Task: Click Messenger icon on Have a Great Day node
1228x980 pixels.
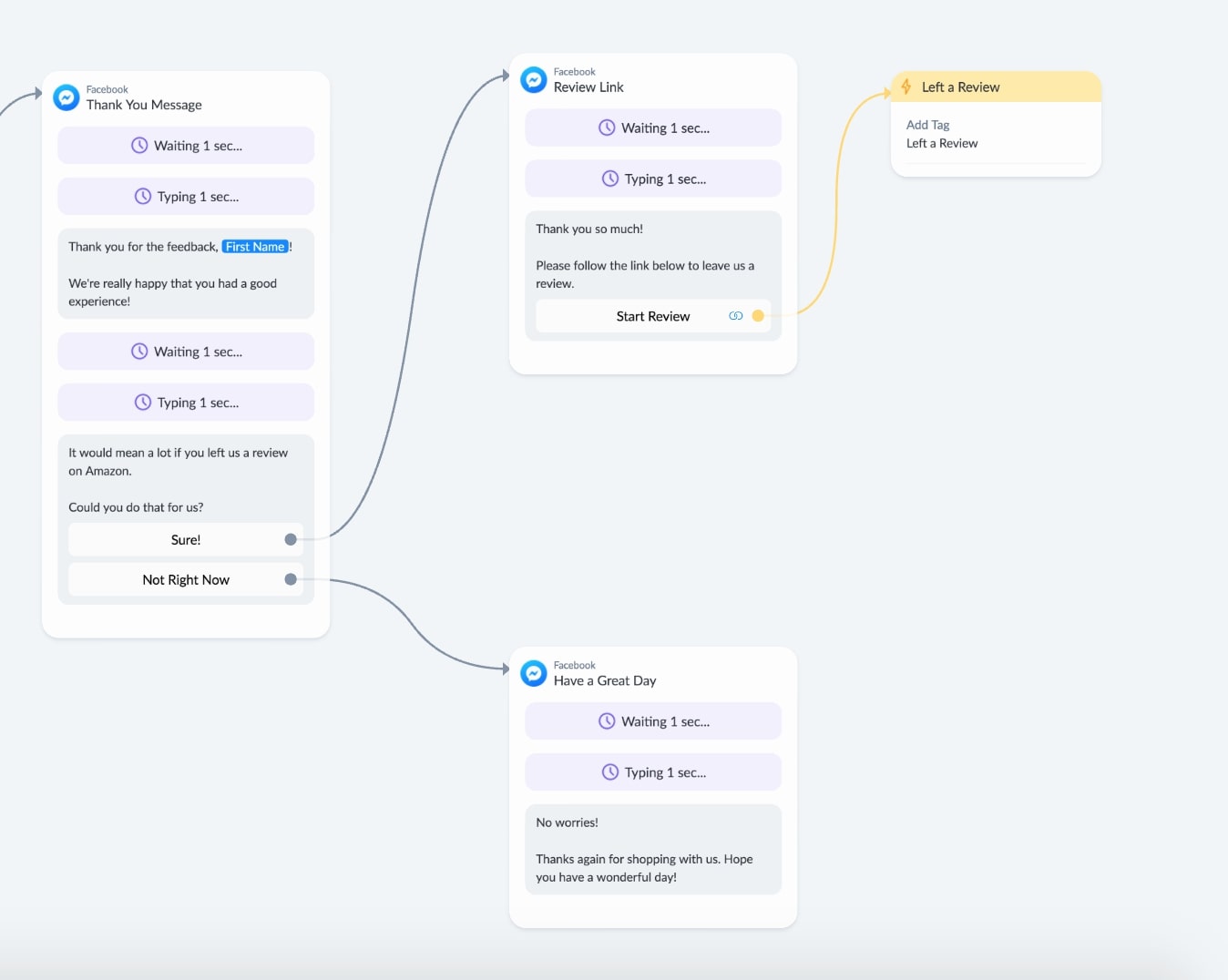Action: [x=534, y=674]
